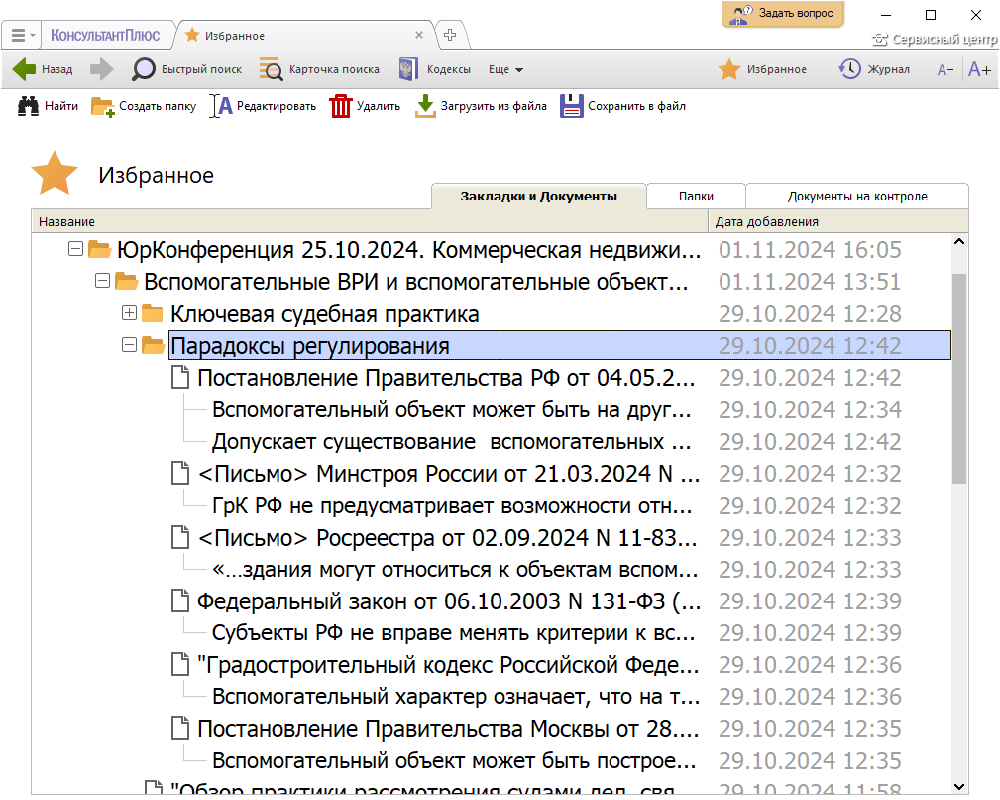Open Codes (Кодексы) section
The width and height of the screenshot is (1000, 800).
pos(435,69)
